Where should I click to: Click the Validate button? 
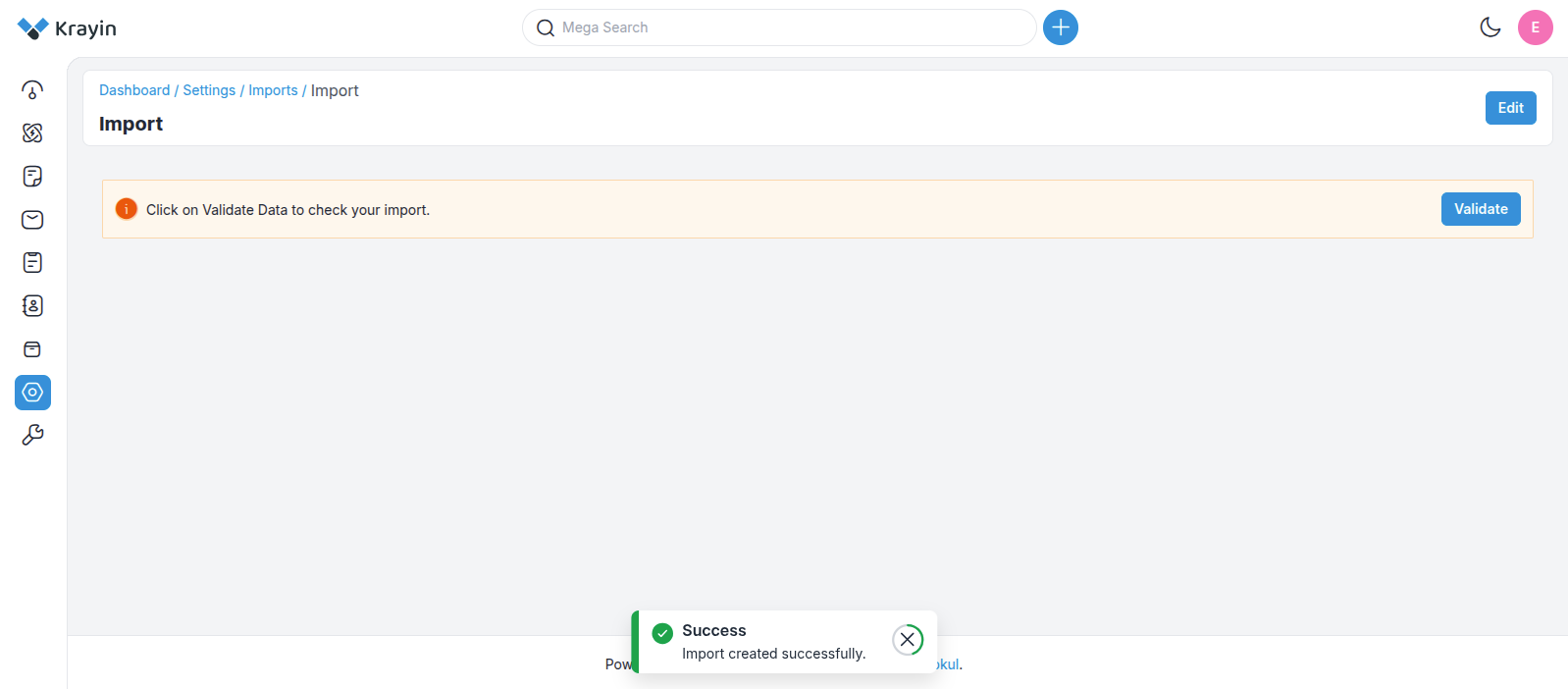point(1481,209)
